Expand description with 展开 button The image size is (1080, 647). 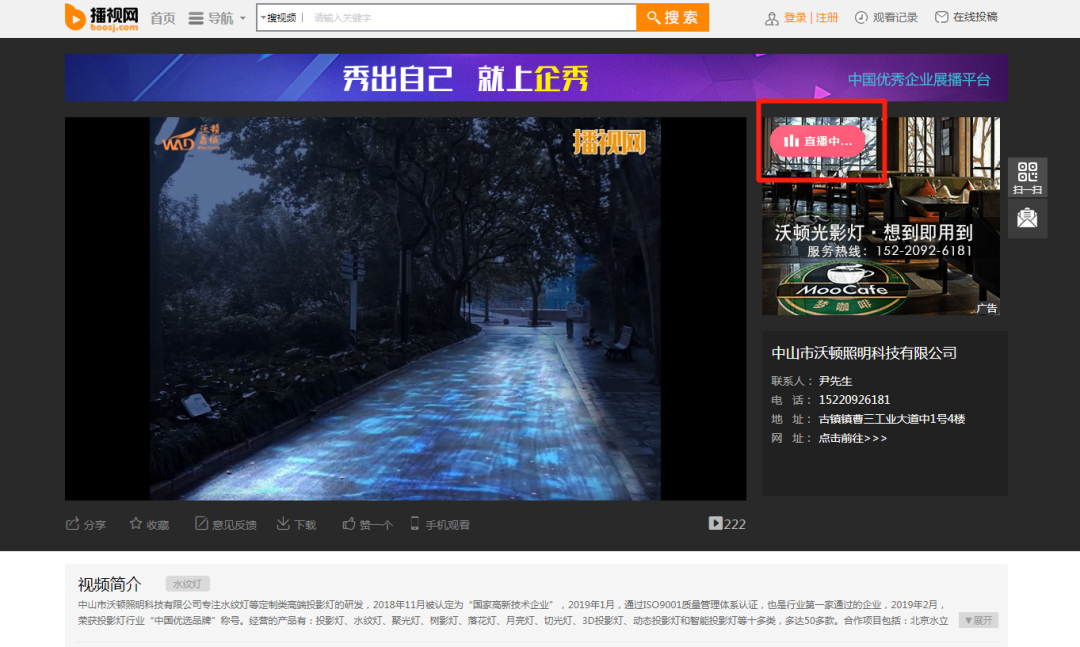click(x=978, y=620)
